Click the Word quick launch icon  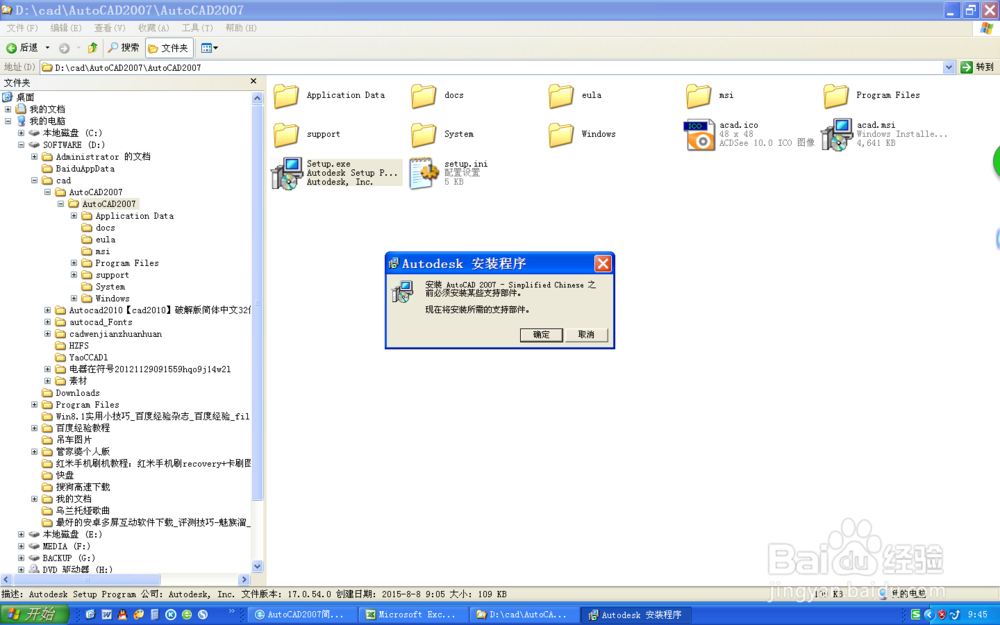point(107,615)
